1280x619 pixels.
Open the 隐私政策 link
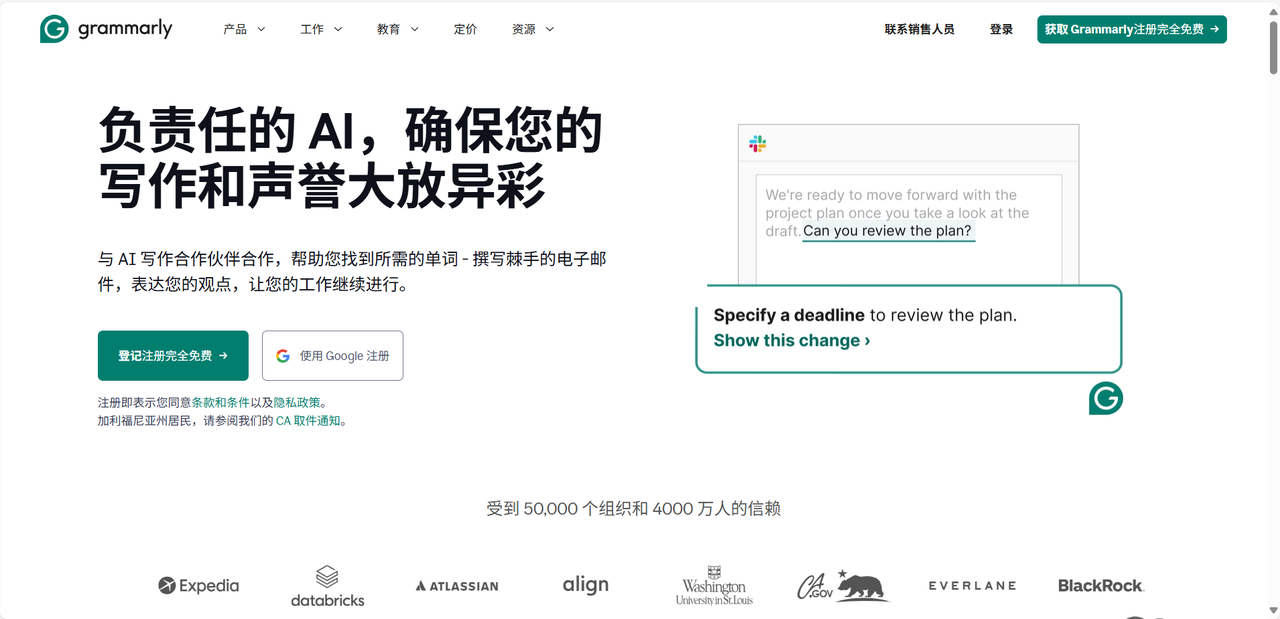(298, 402)
